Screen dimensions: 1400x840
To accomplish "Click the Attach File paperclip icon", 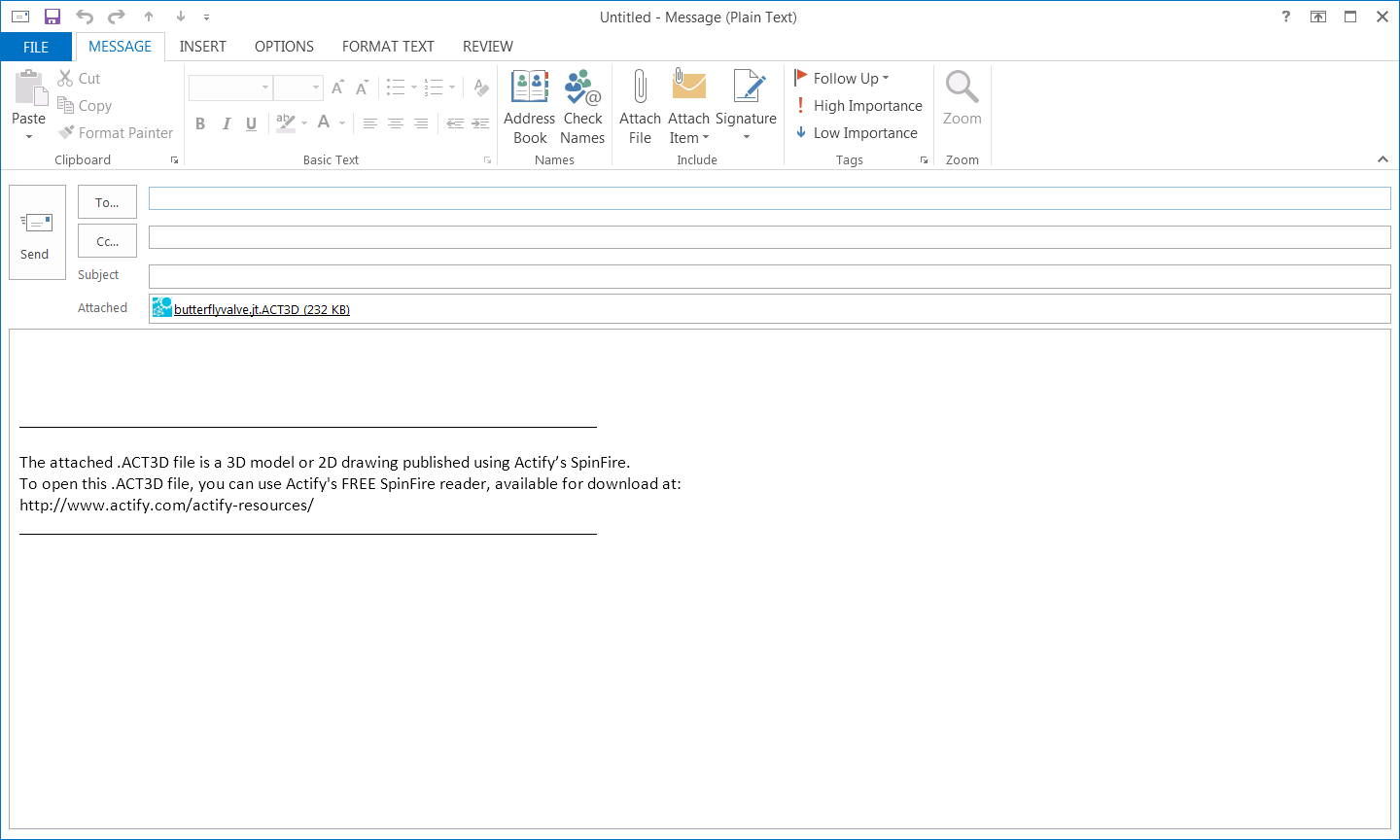I will (x=640, y=87).
